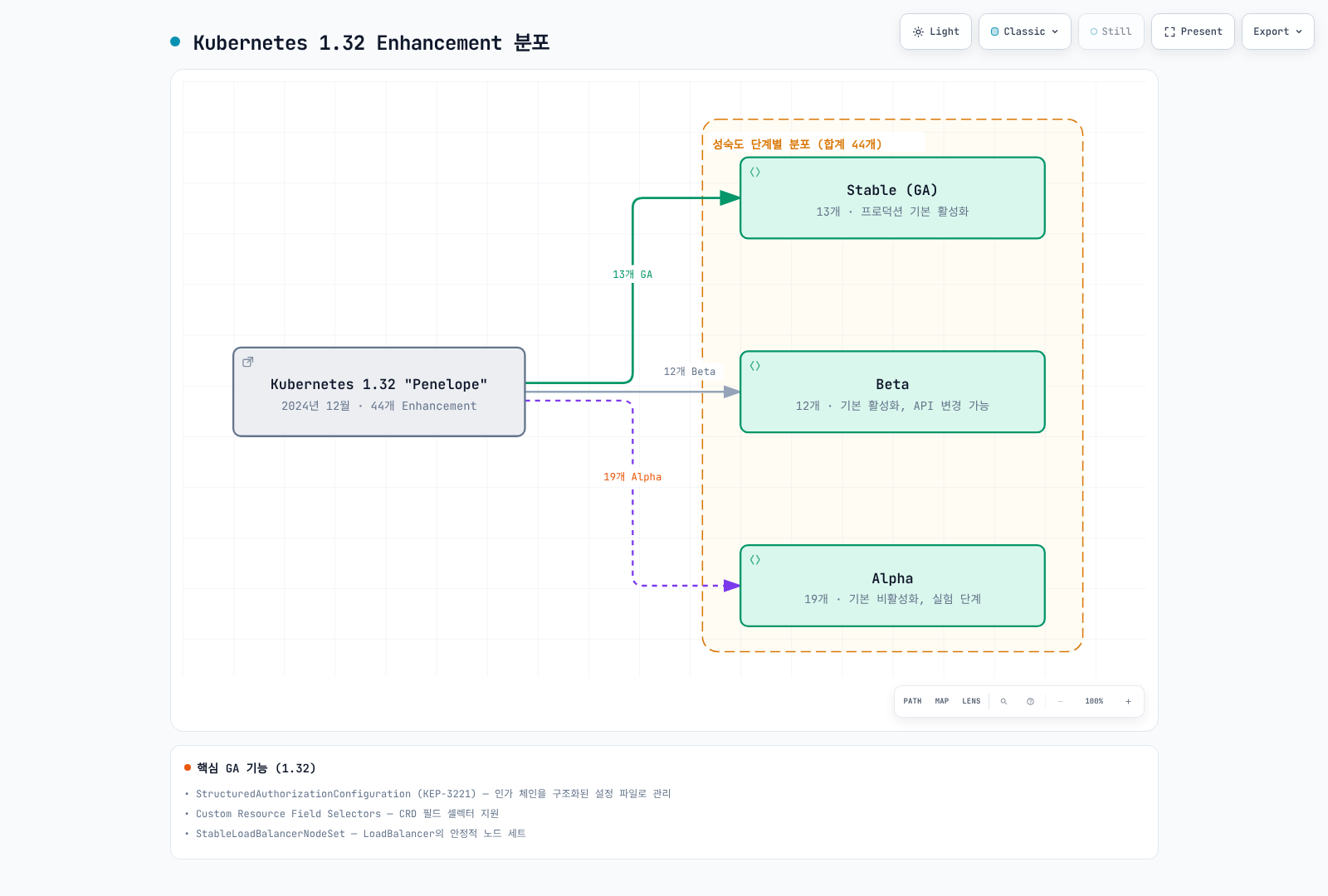Enter Present fullscreen mode
The width and height of the screenshot is (1328, 896).
tap(1193, 32)
